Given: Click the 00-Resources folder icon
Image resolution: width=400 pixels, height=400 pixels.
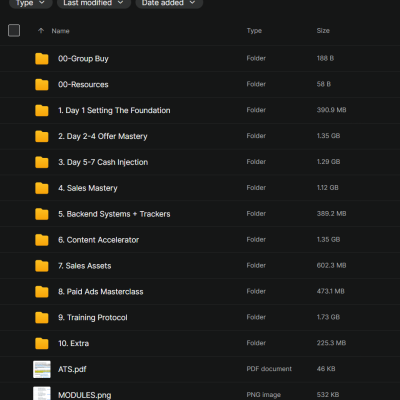Looking at the screenshot, I should (42, 84).
